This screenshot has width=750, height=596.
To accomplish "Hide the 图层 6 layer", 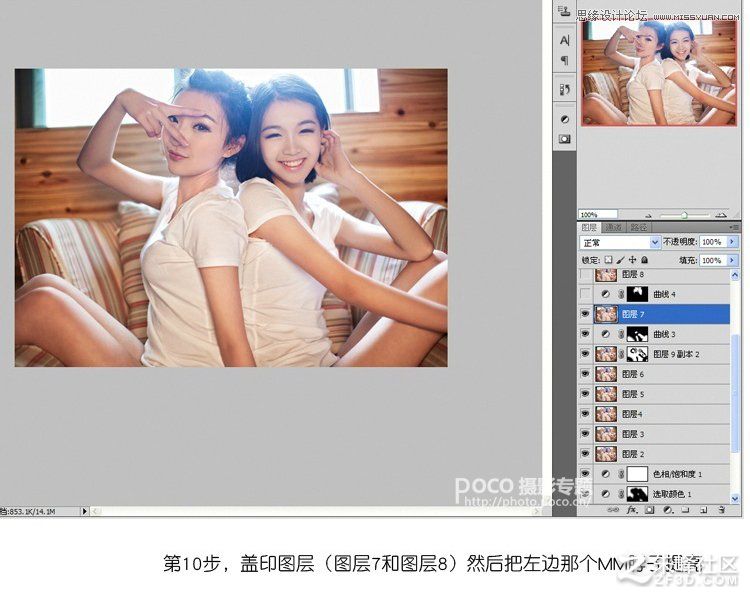I will pyautogui.click(x=585, y=374).
